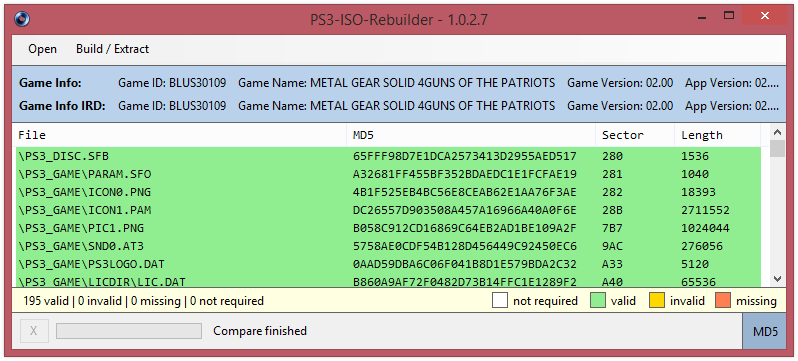Click the yellow 'invalid' legend swatch
The width and height of the screenshot is (798, 361).
657,301
